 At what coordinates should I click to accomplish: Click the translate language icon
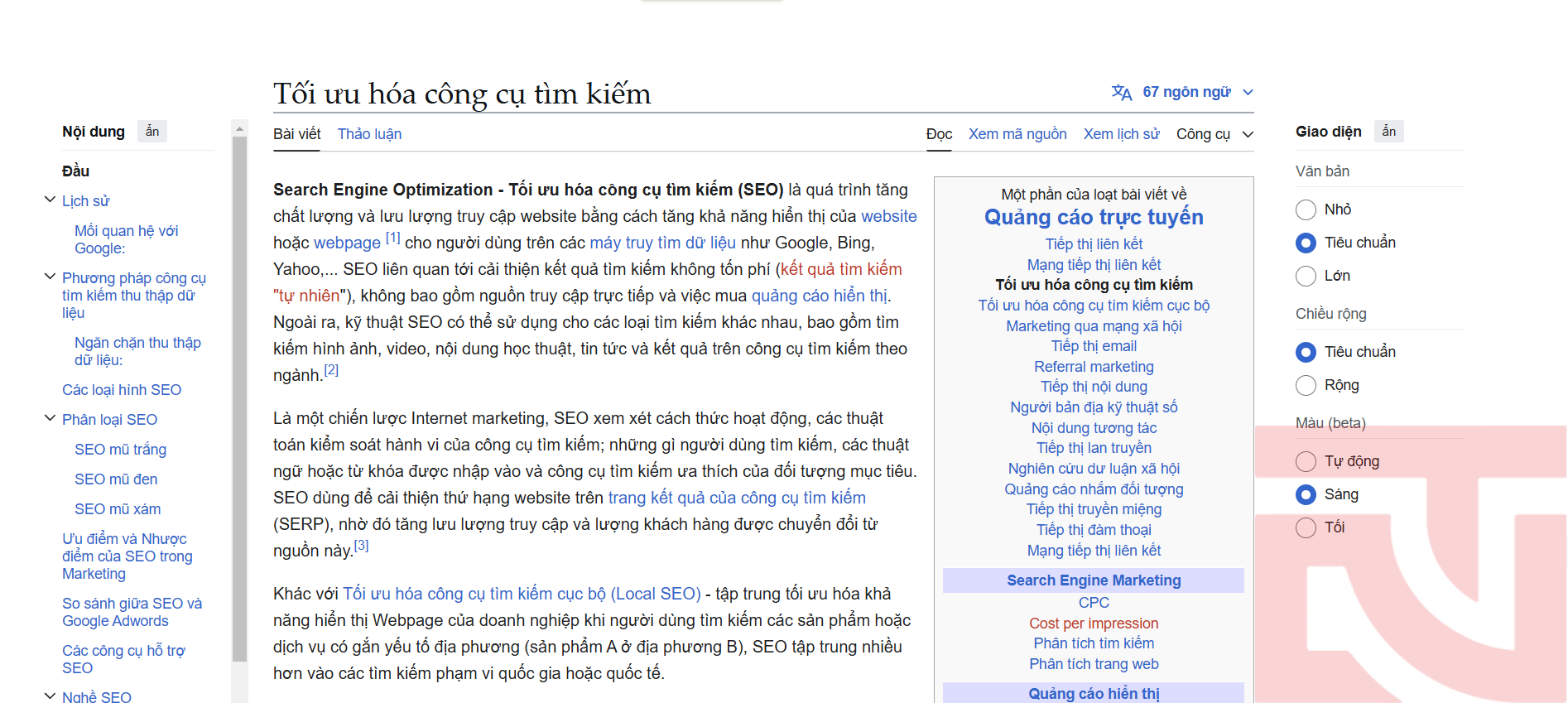click(1122, 92)
